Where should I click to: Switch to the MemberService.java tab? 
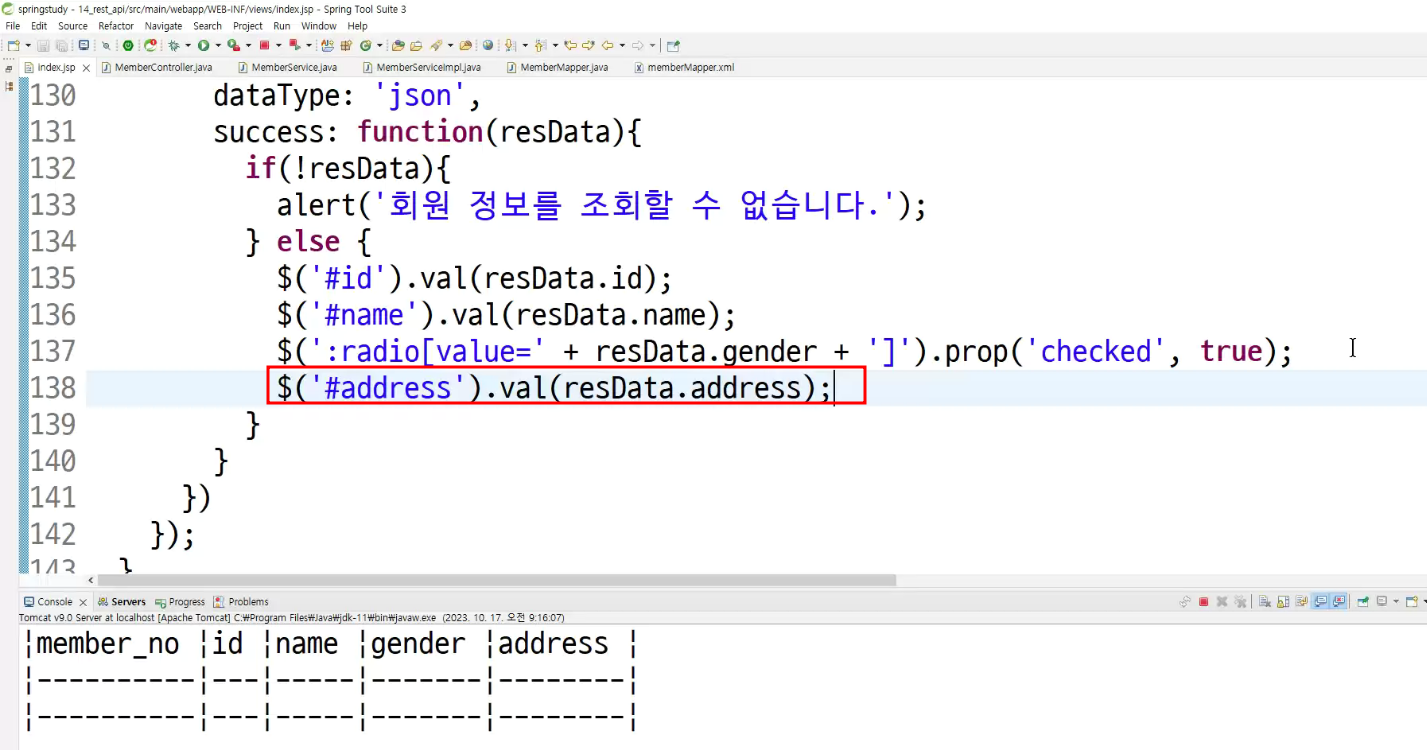(293, 67)
